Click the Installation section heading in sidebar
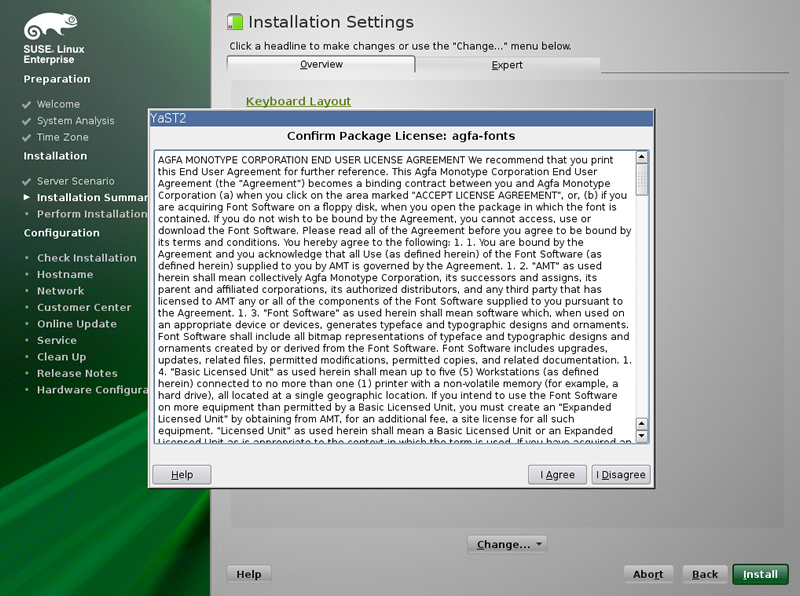The image size is (800, 596). (55, 156)
